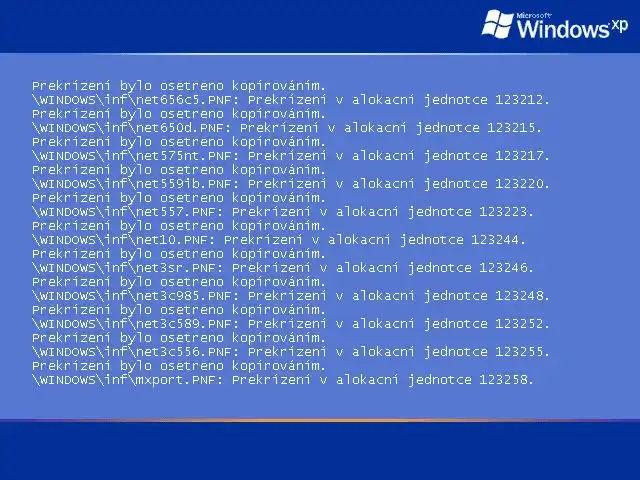Click allocation unit number 123258
The height and width of the screenshot is (480, 640).
pyautogui.click(x=504, y=380)
